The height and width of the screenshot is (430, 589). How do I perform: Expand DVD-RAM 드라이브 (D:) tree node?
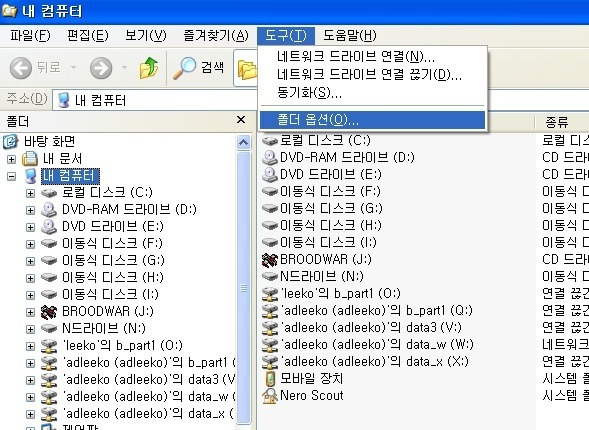tap(30, 210)
